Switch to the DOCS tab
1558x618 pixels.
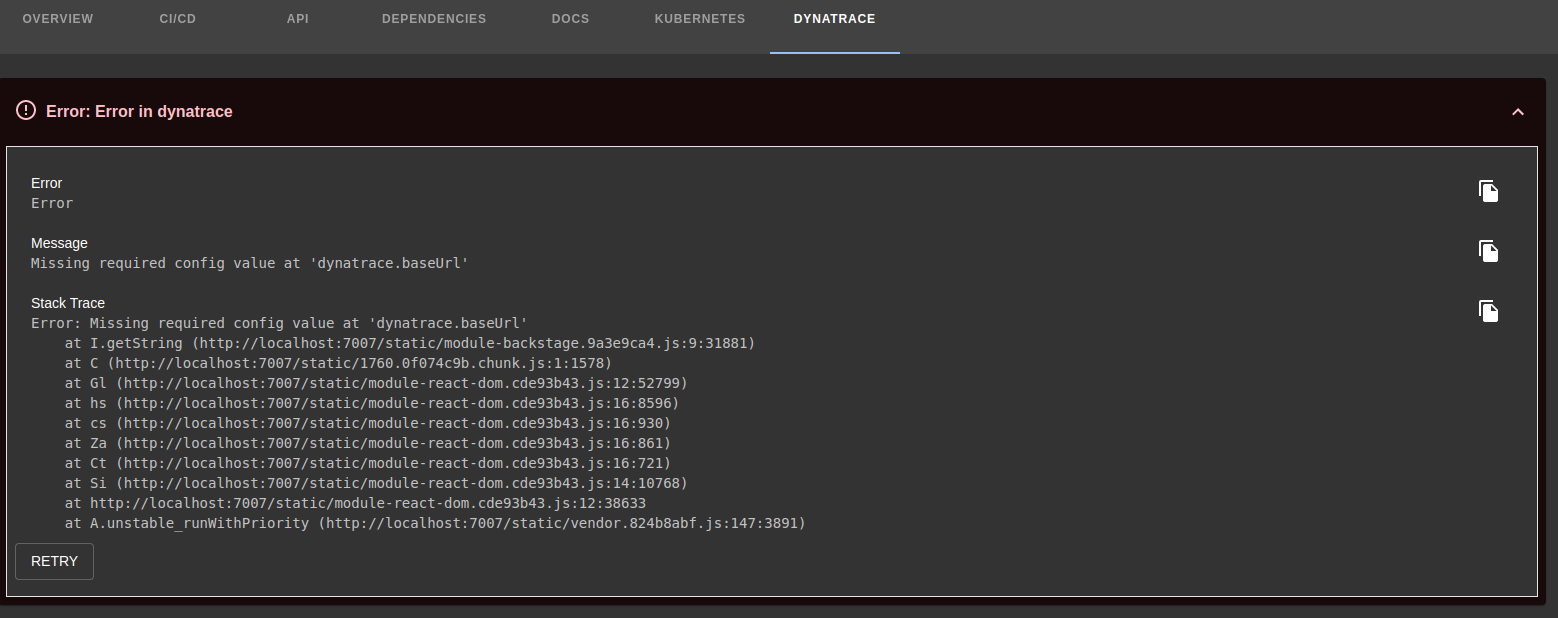point(570,18)
